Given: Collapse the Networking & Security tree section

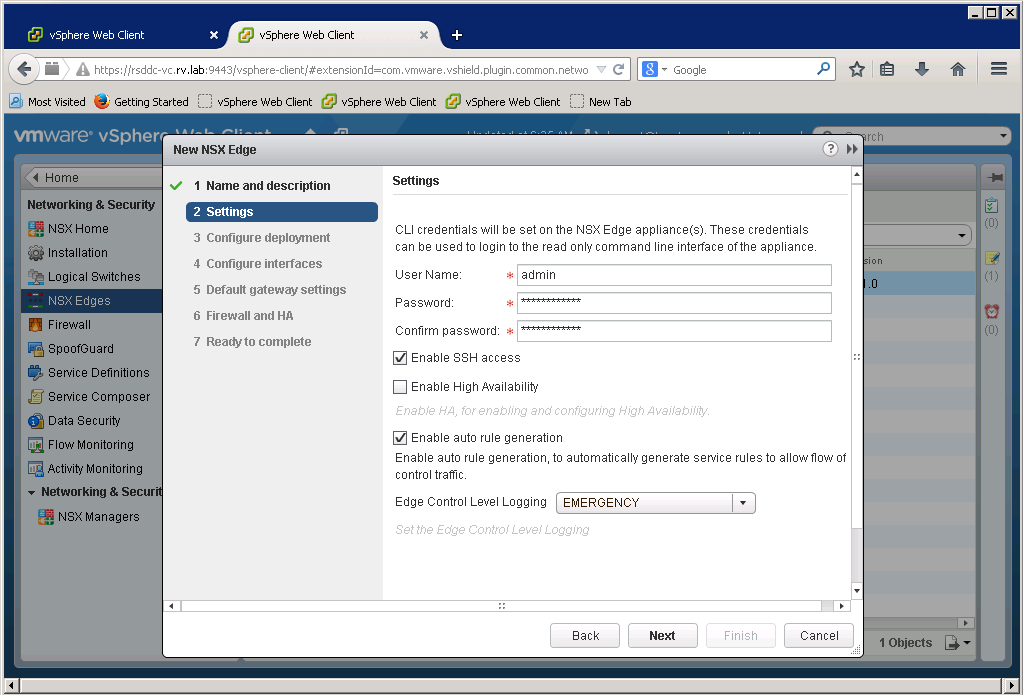Looking at the screenshot, I should [x=32, y=492].
